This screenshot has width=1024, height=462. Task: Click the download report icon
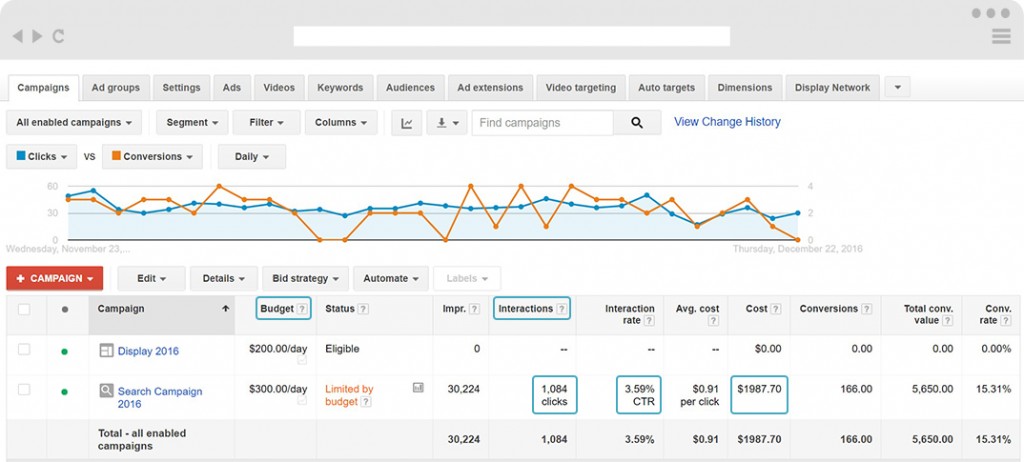tap(446, 123)
